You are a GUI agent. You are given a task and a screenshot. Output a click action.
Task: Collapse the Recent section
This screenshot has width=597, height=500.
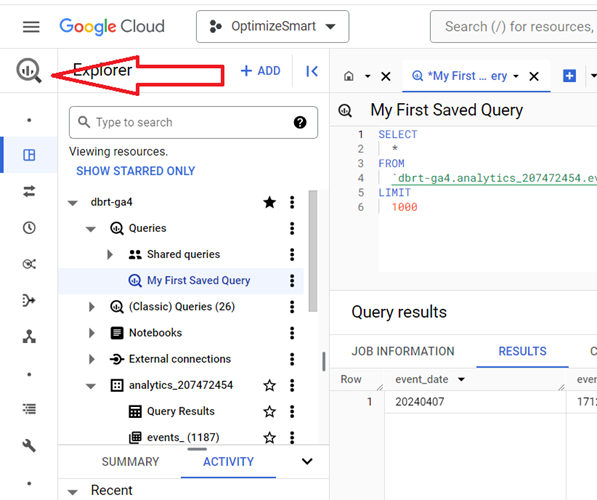[73, 491]
